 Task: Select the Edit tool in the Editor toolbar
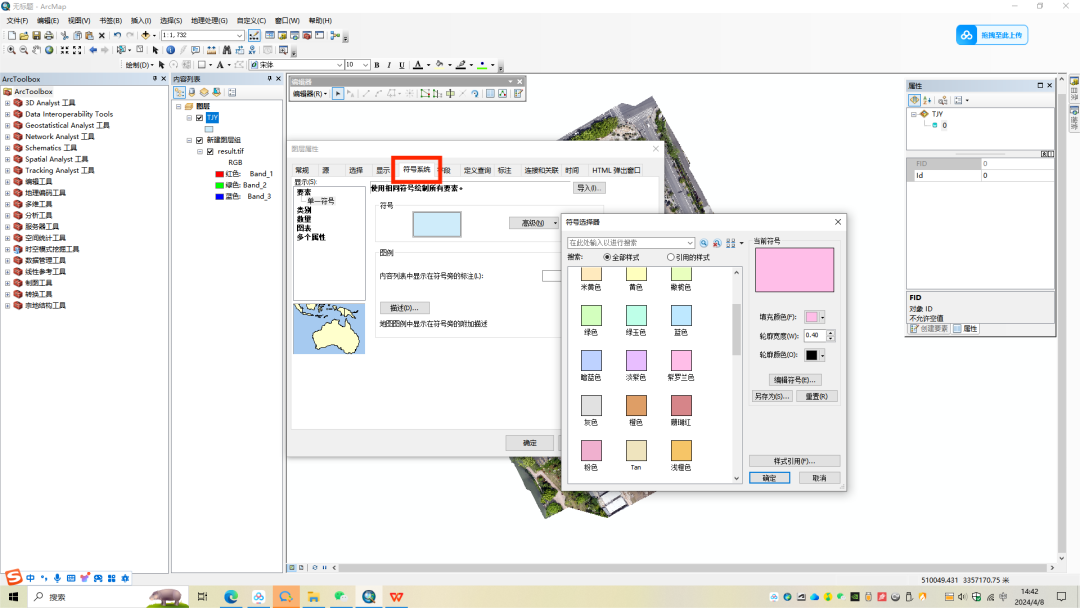pos(338,94)
